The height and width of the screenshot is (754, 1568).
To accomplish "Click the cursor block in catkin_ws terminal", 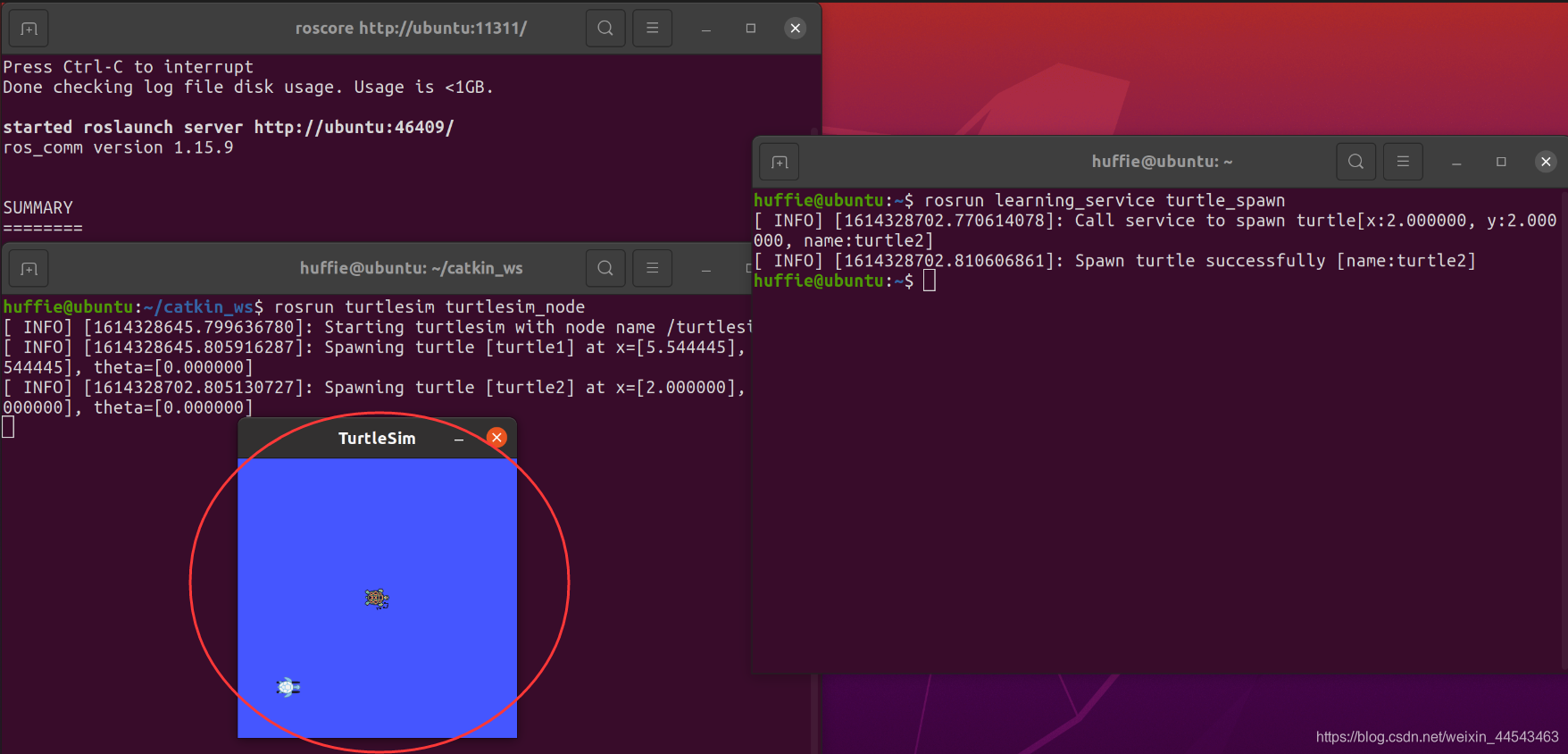I will 8,428.
